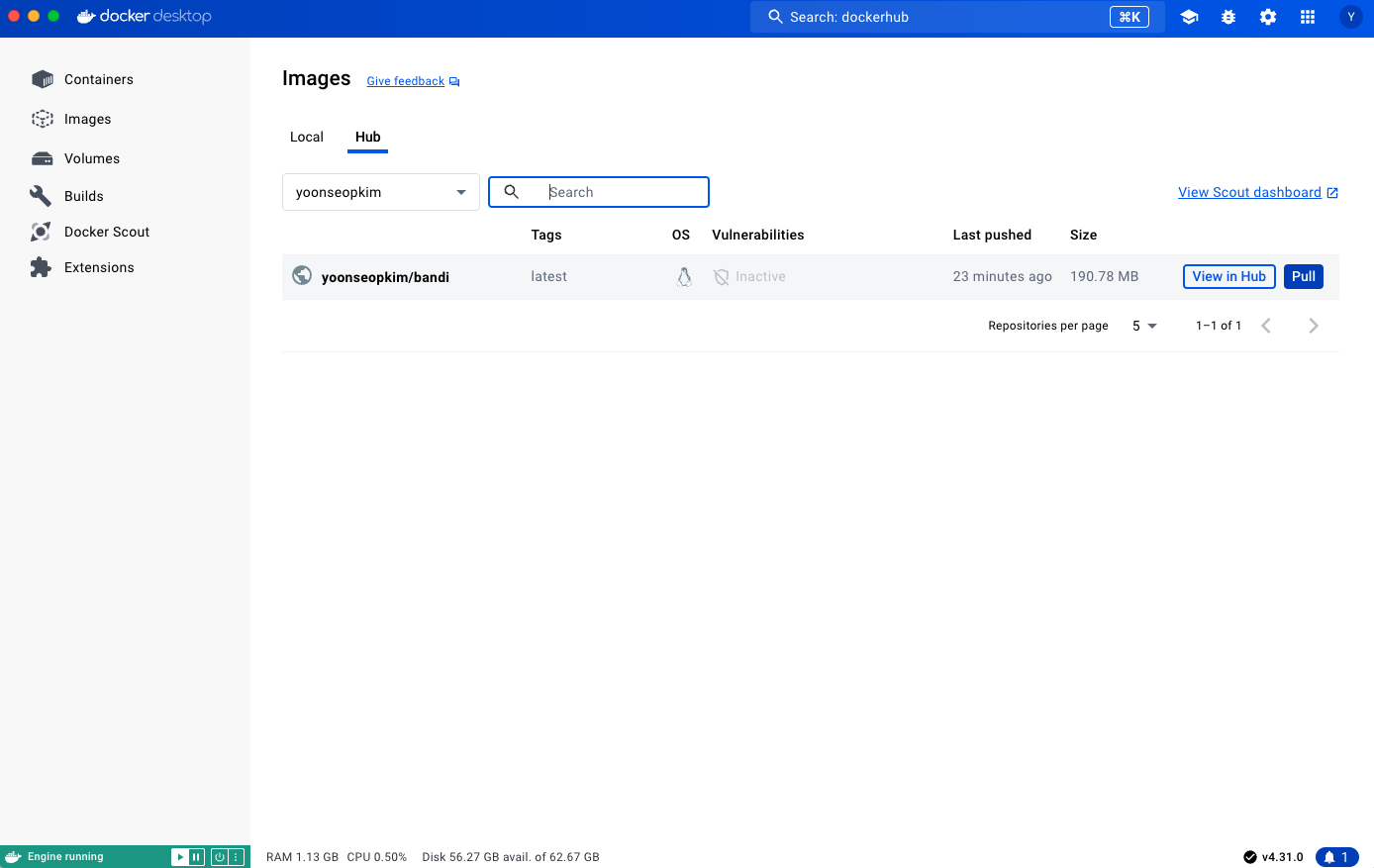
Task: Click the Inactive vulnerabilities text
Action: [760, 276]
